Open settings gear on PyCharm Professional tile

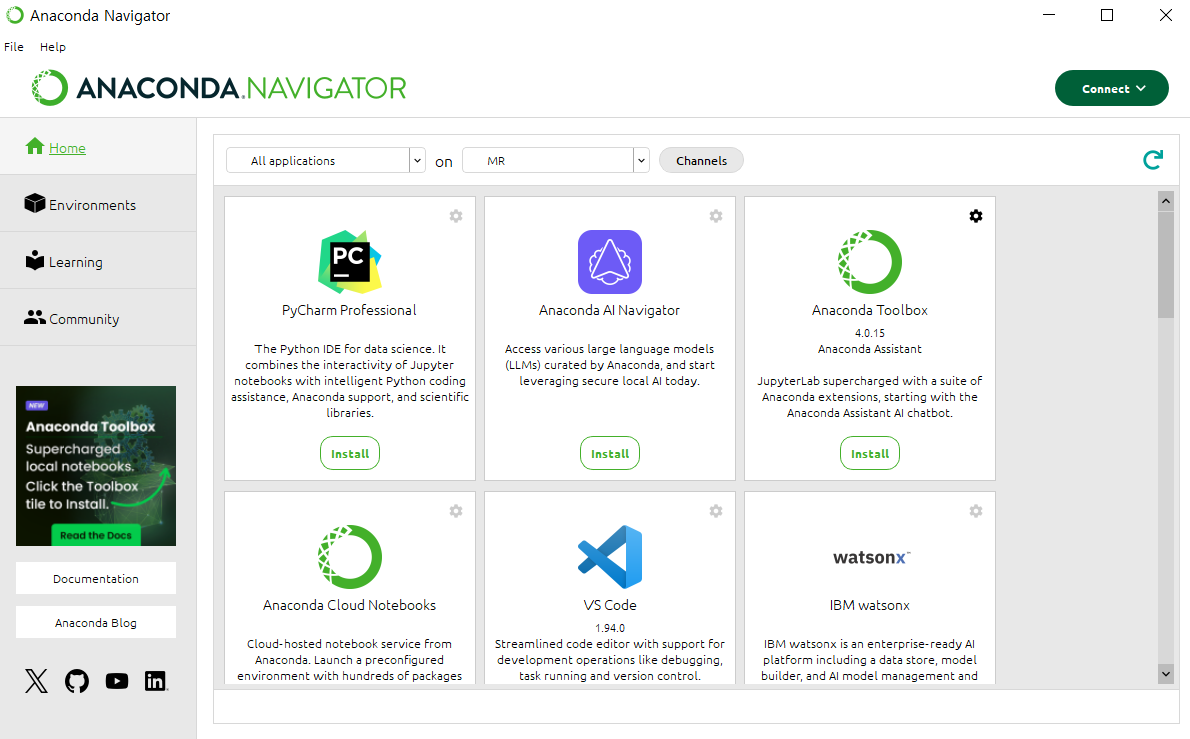pyautogui.click(x=456, y=216)
